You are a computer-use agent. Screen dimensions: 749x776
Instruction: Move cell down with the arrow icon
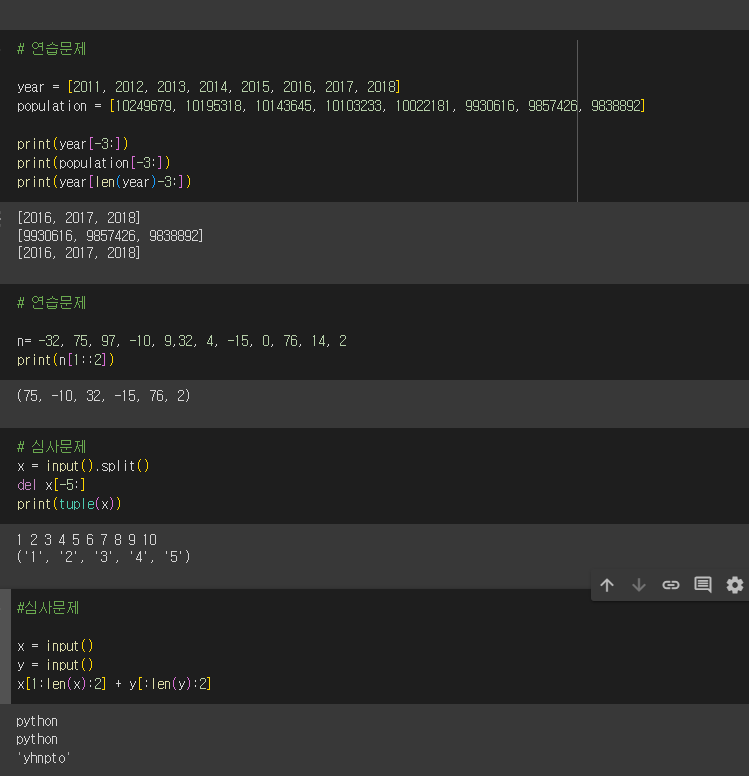coord(639,585)
